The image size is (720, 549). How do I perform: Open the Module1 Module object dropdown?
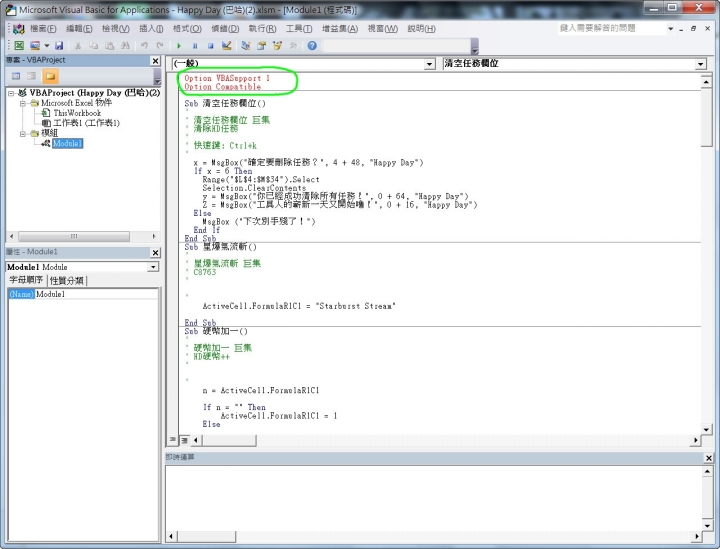pos(153,267)
